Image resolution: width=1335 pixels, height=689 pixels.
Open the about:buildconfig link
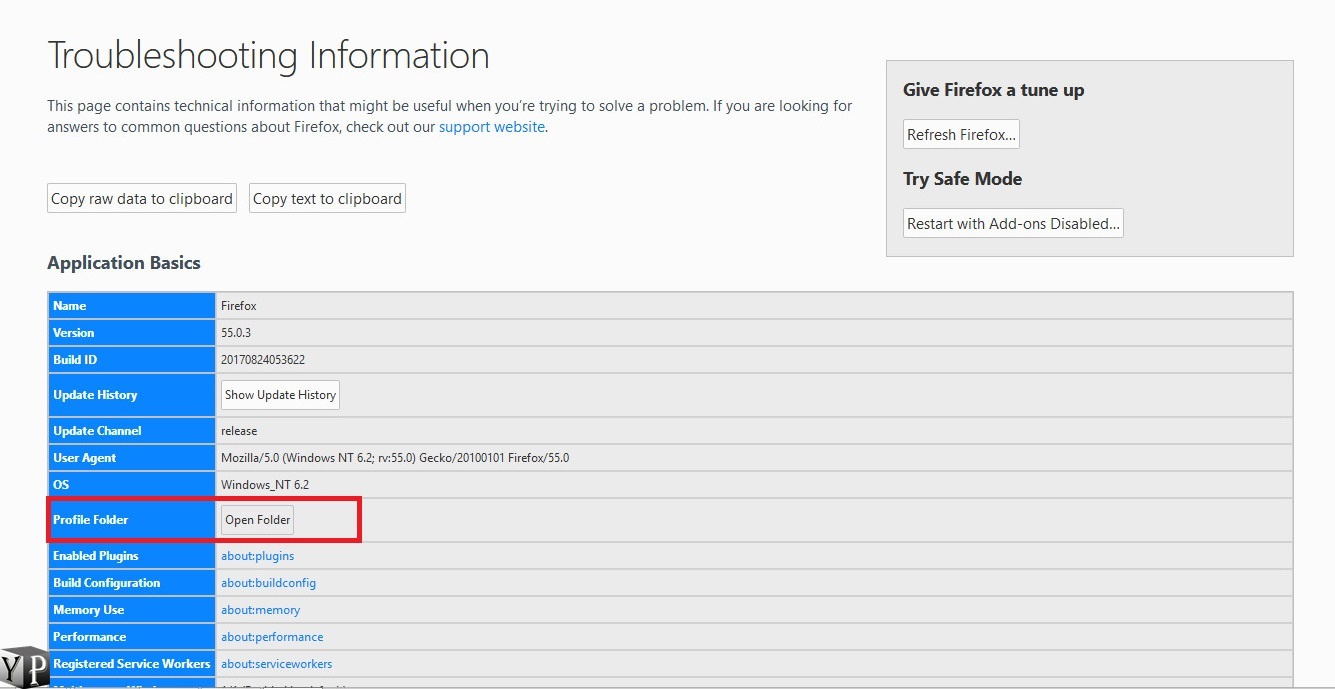pyautogui.click(x=267, y=582)
